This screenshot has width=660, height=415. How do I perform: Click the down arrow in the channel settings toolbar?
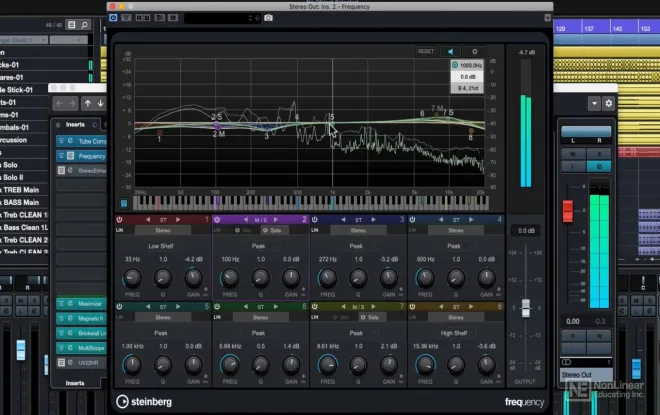101,103
